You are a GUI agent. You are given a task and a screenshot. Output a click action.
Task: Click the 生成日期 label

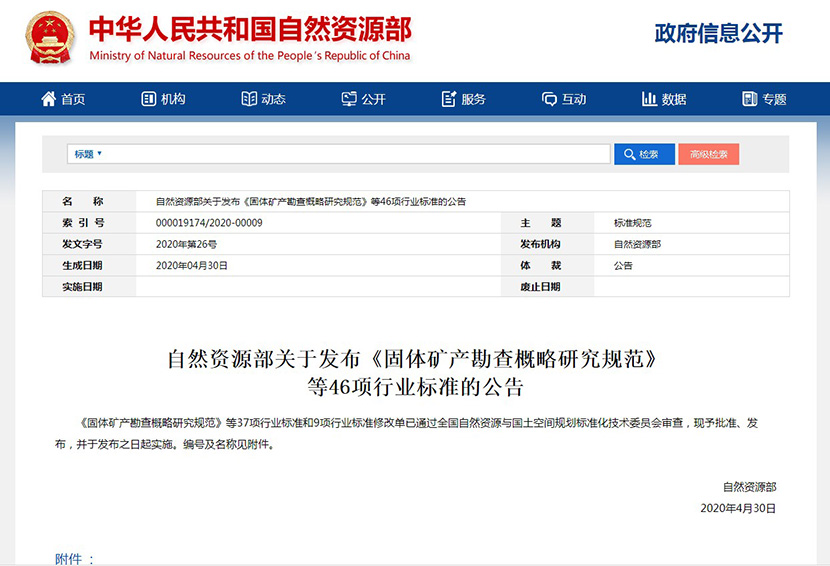tap(82, 265)
